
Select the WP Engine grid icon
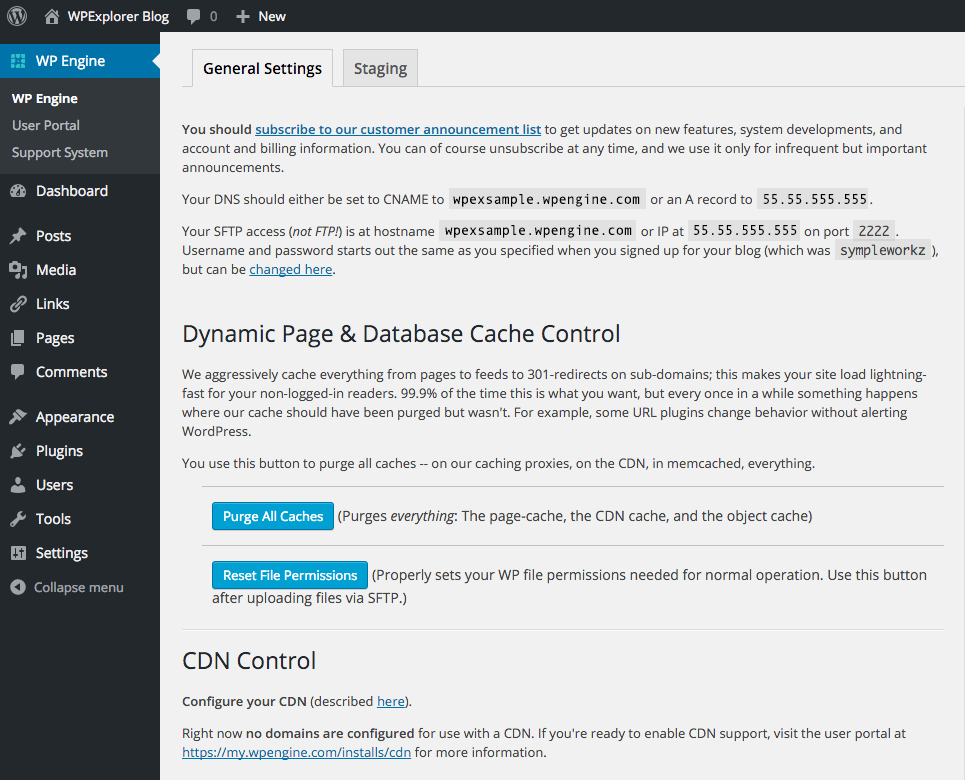18,61
